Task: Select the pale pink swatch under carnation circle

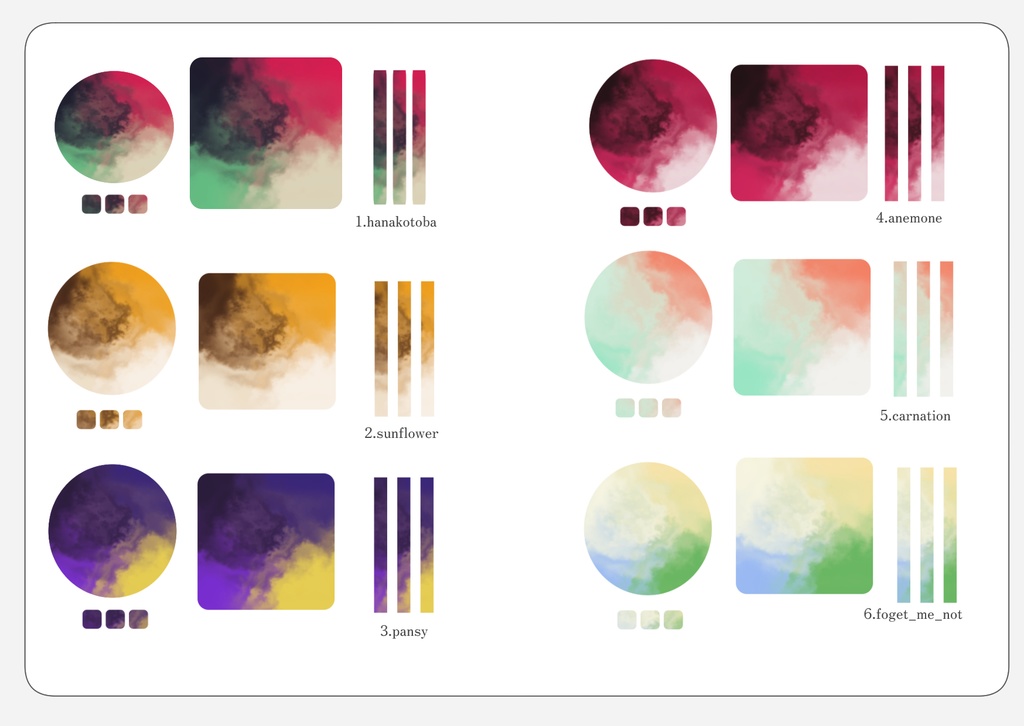Action: click(671, 407)
